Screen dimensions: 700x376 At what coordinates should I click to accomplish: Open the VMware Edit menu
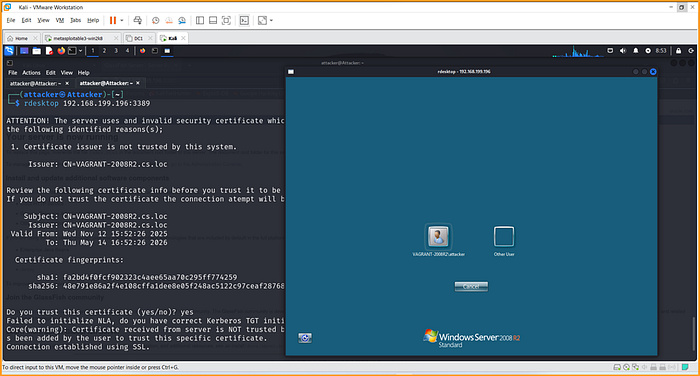[x=26, y=20]
